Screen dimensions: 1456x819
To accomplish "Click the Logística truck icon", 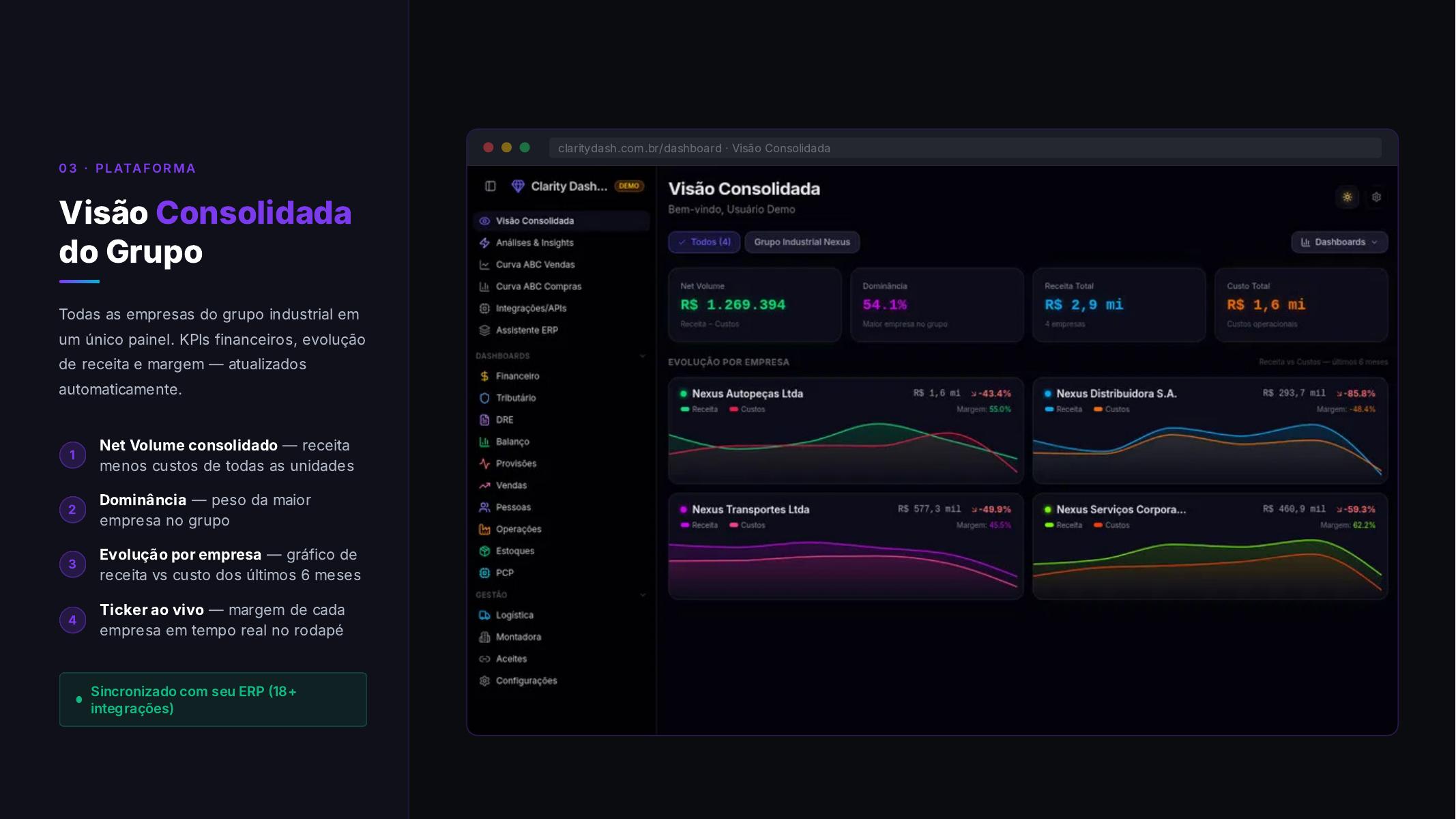I will click(x=484, y=615).
